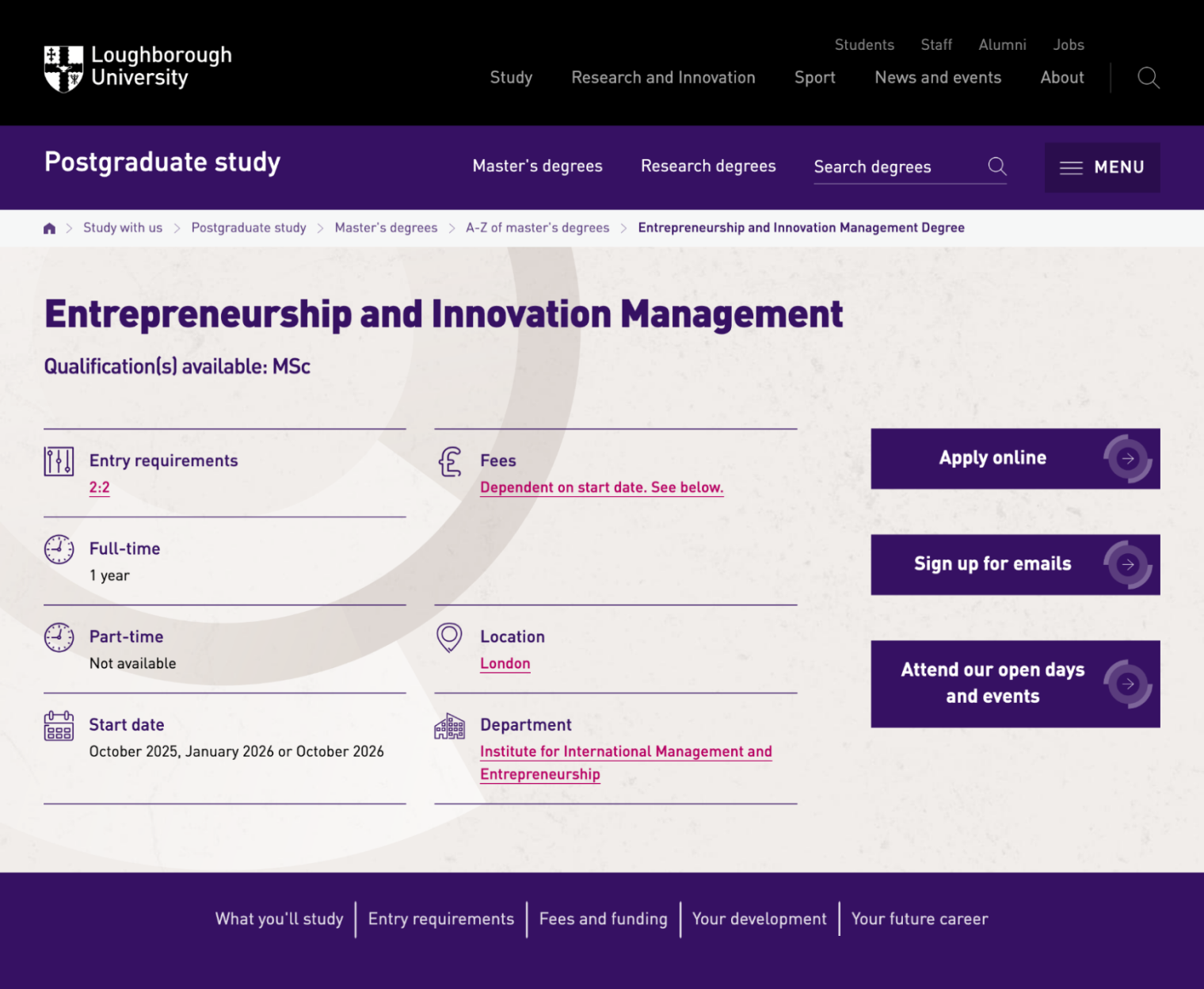
Task: Click the Loughborough University shield logo
Action: pos(63,69)
